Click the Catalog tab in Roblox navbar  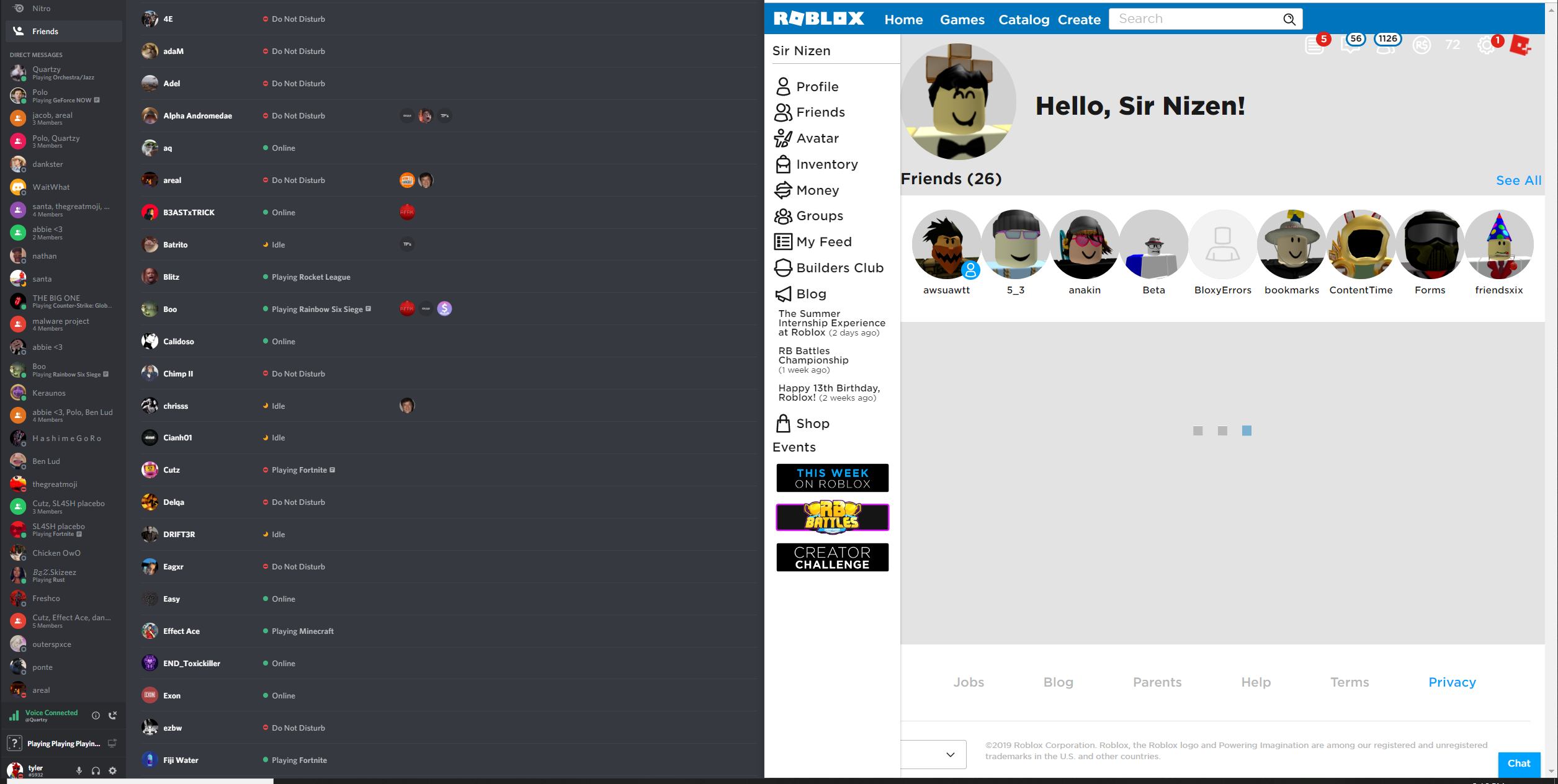coord(1023,19)
